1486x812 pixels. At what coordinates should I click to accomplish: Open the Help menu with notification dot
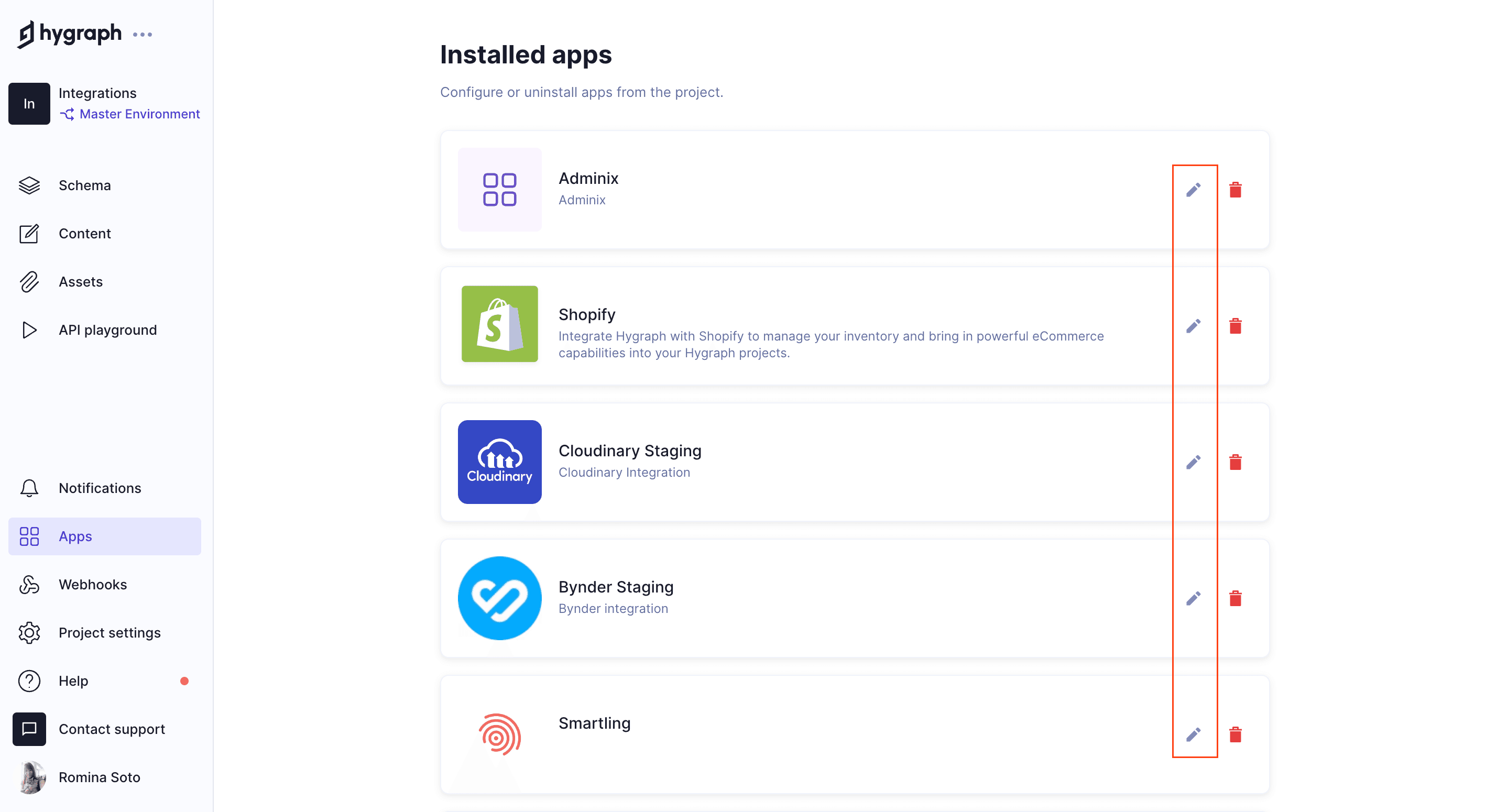73,681
